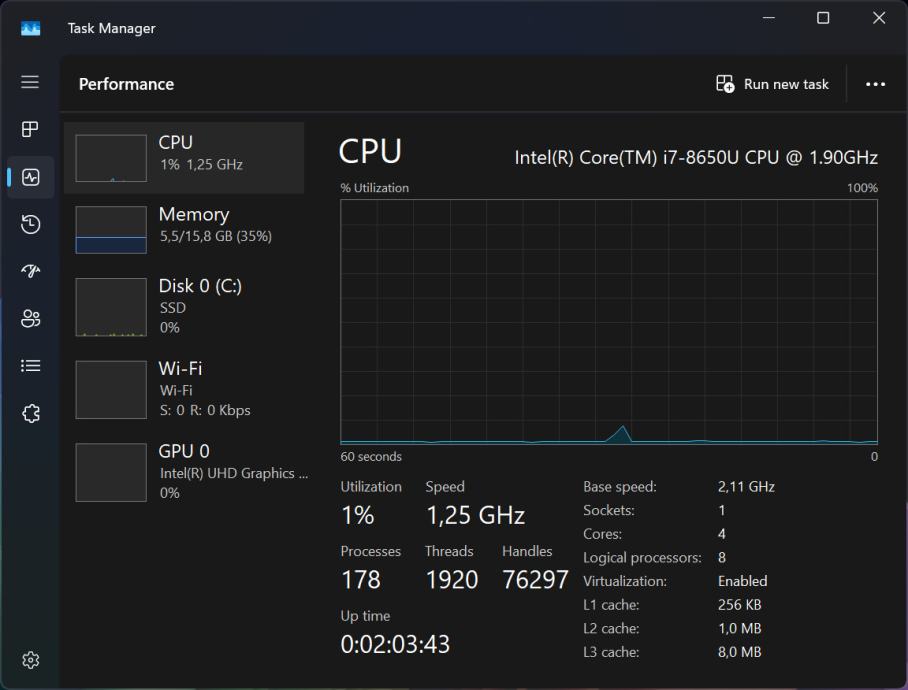
Task: Open the Services page icon
Action: (30, 413)
